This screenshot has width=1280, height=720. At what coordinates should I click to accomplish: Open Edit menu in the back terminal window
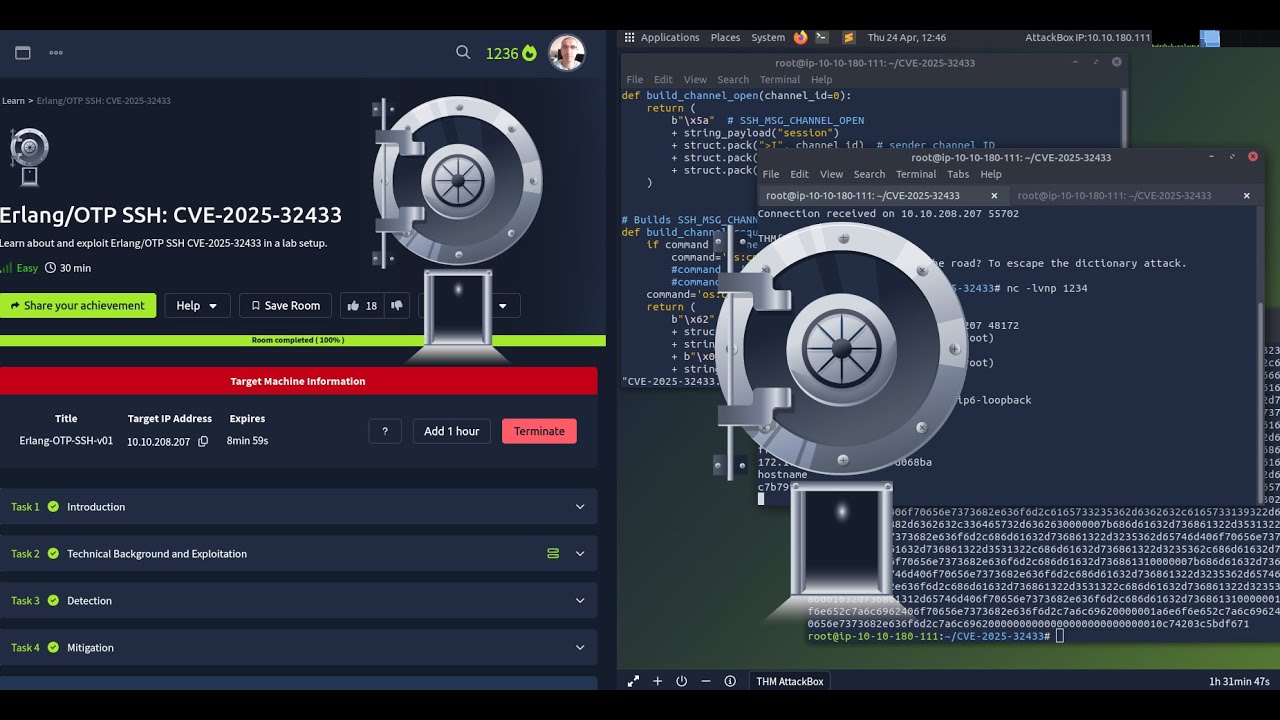coord(664,80)
